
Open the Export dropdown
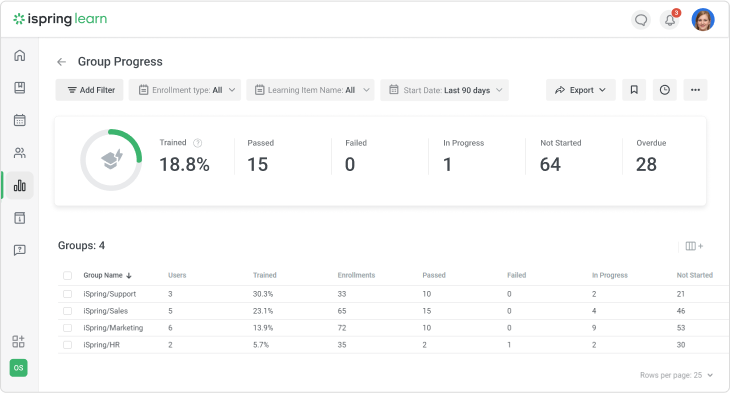(x=581, y=90)
